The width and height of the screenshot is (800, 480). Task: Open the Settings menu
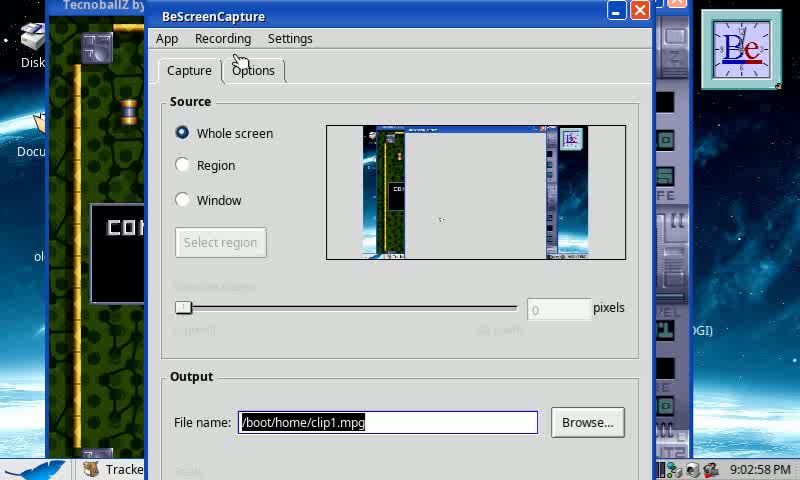pos(290,39)
